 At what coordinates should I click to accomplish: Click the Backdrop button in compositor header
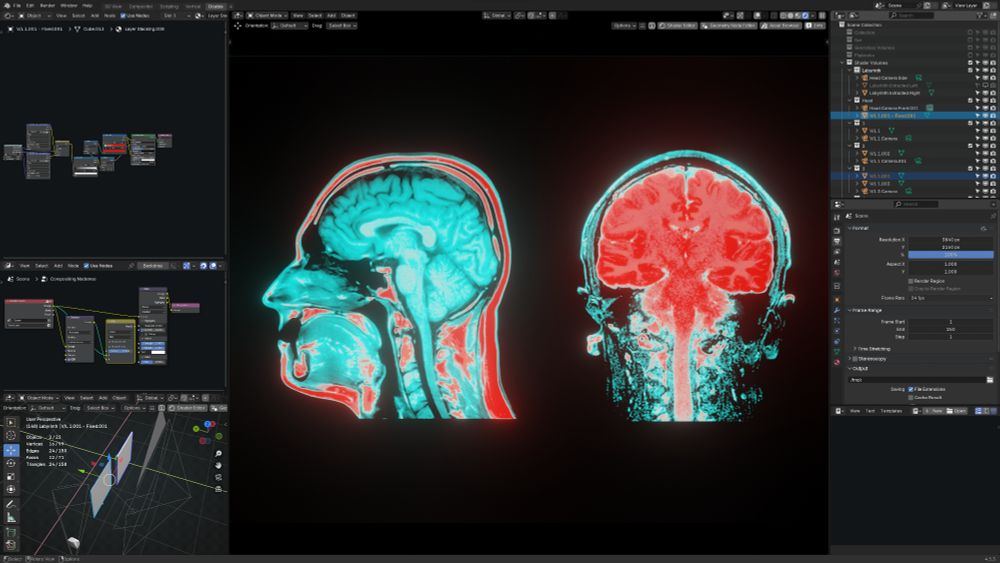153,266
